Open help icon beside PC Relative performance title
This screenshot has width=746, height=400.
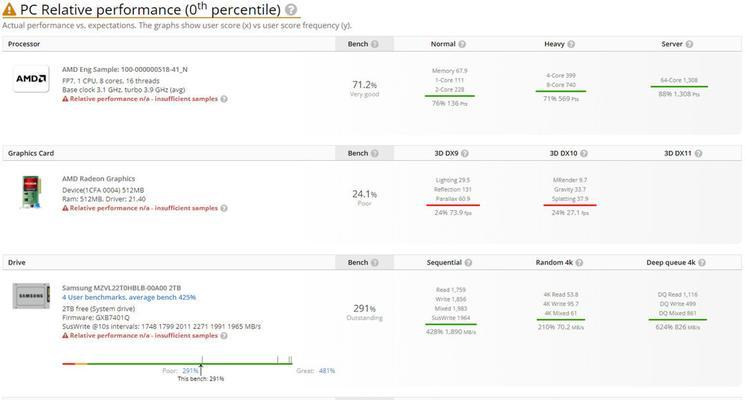point(291,10)
